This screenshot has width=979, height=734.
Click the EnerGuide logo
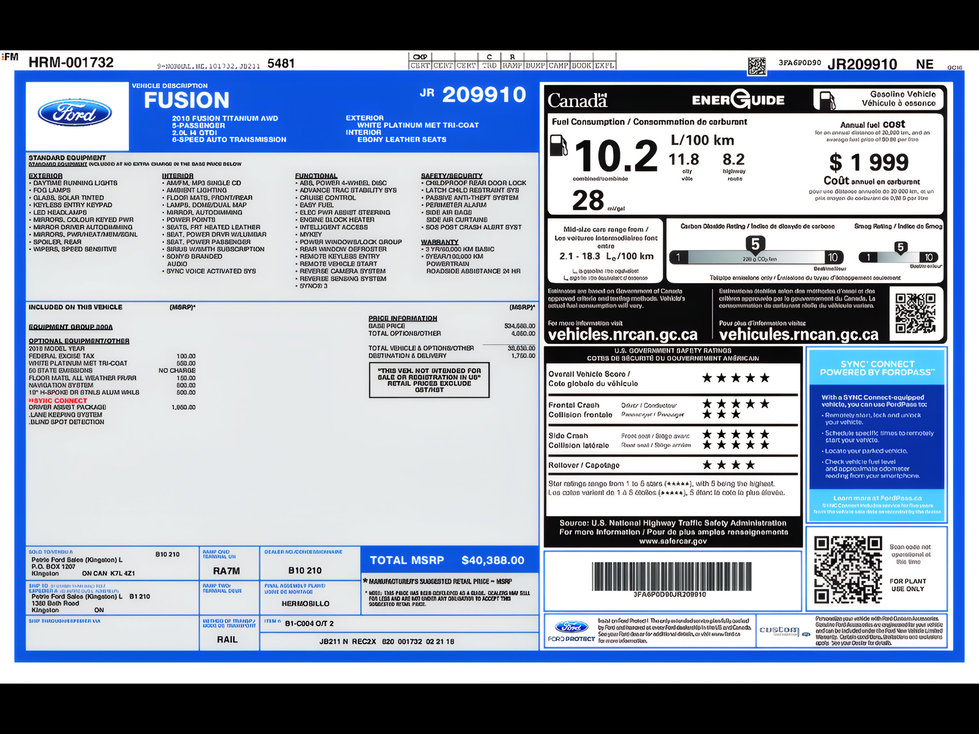pyautogui.click(x=737, y=100)
